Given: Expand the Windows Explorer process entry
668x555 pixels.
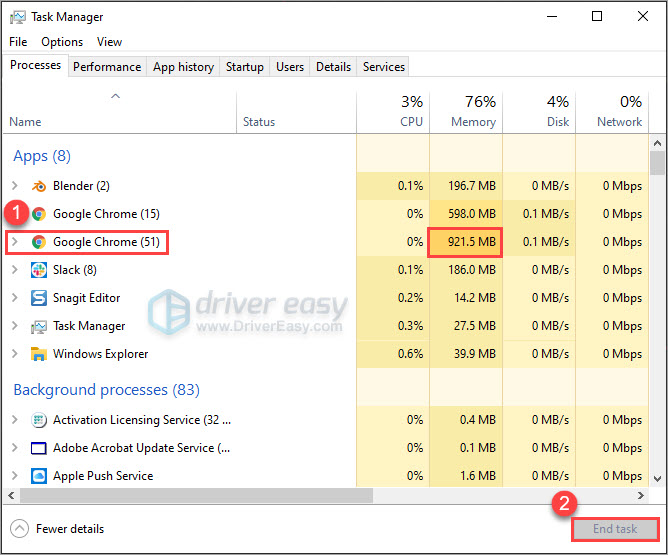Looking at the screenshot, I should click(x=15, y=354).
